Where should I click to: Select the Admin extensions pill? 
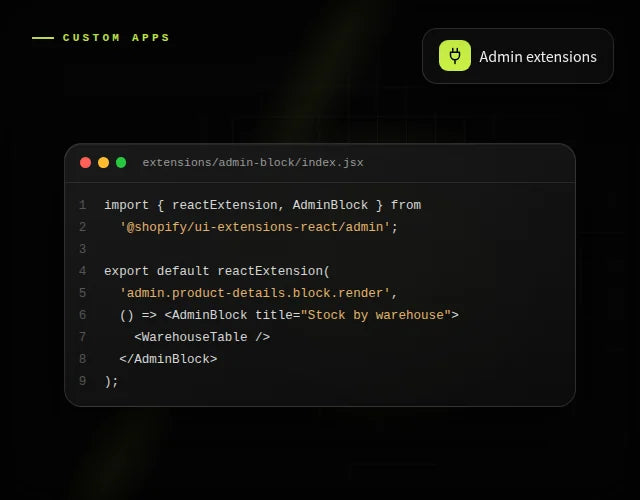point(518,56)
